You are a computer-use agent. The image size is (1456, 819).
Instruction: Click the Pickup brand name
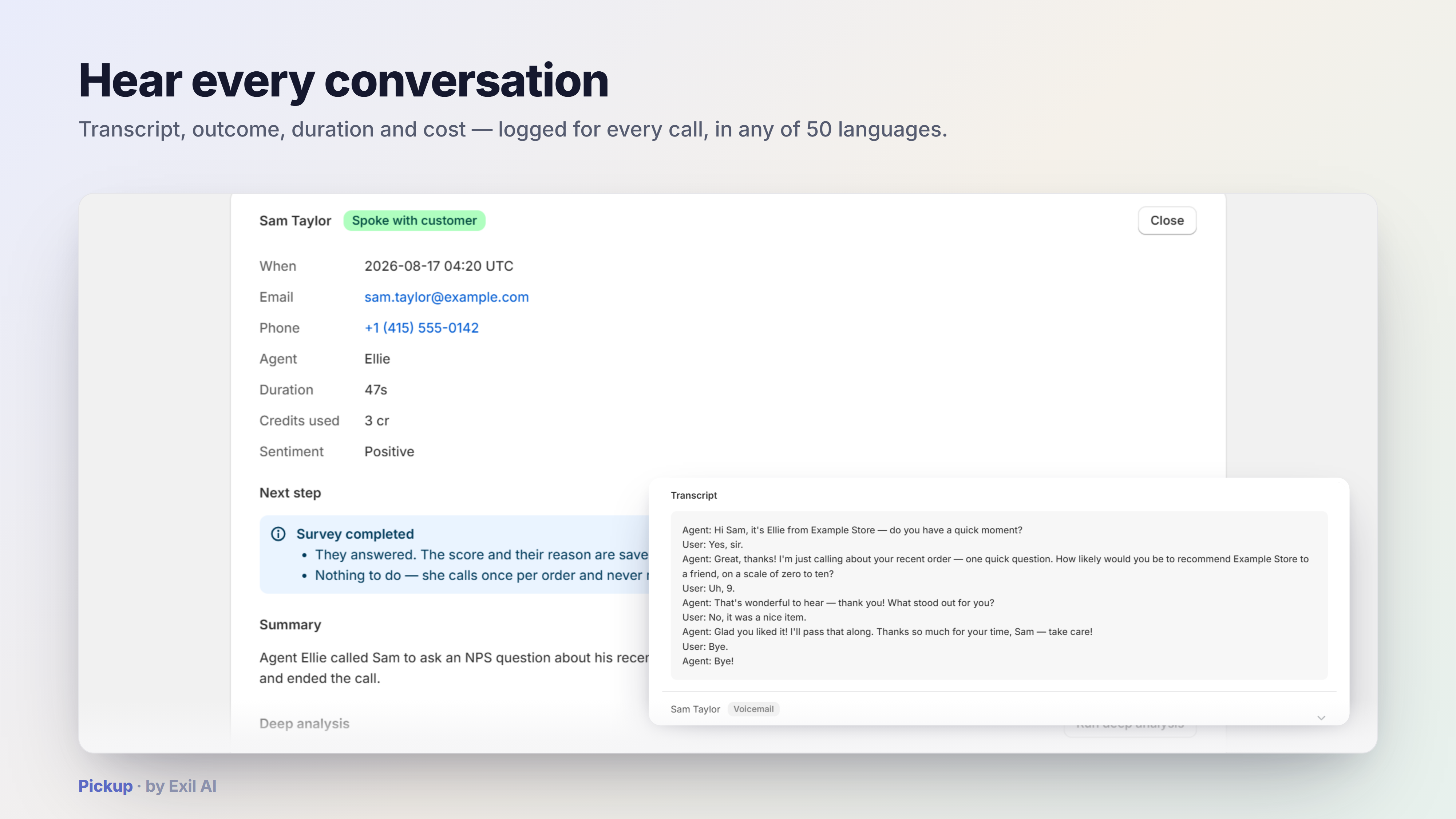coord(105,786)
